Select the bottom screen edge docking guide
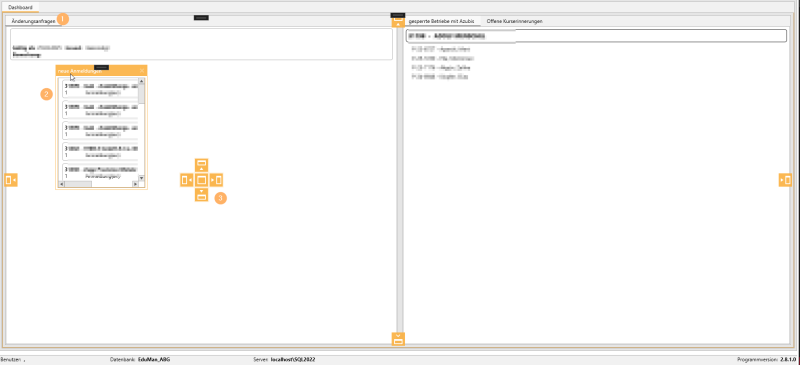Image resolution: width=800 pixels, height=365 pixels. click(x=398, y=338)
